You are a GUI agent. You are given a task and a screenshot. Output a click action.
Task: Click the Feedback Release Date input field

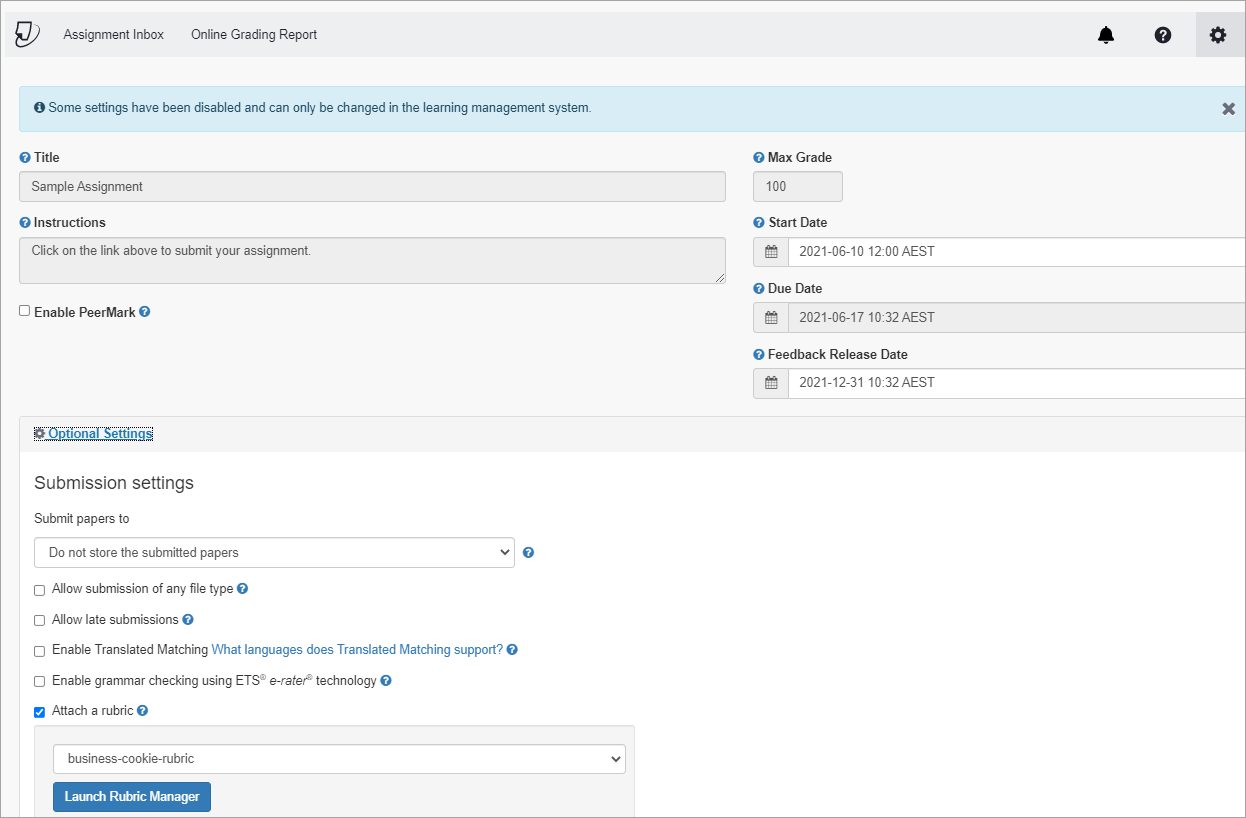(x=1017, y=383)
